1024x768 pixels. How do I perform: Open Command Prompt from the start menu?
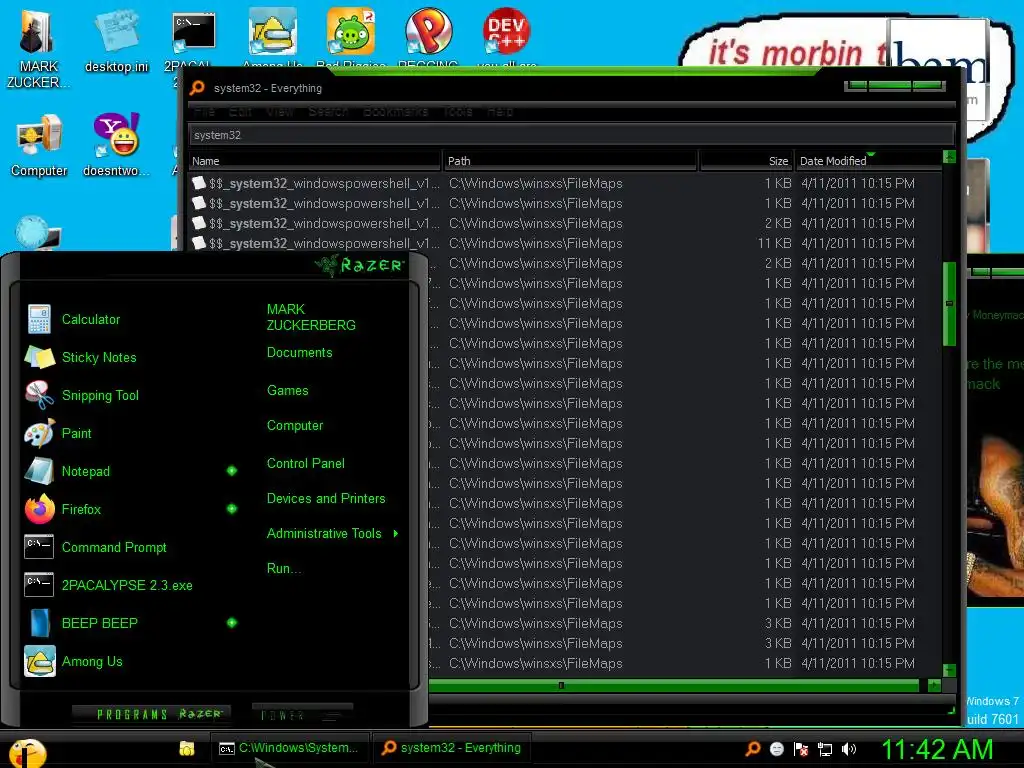pyautogui.click(x=114, y=547)
